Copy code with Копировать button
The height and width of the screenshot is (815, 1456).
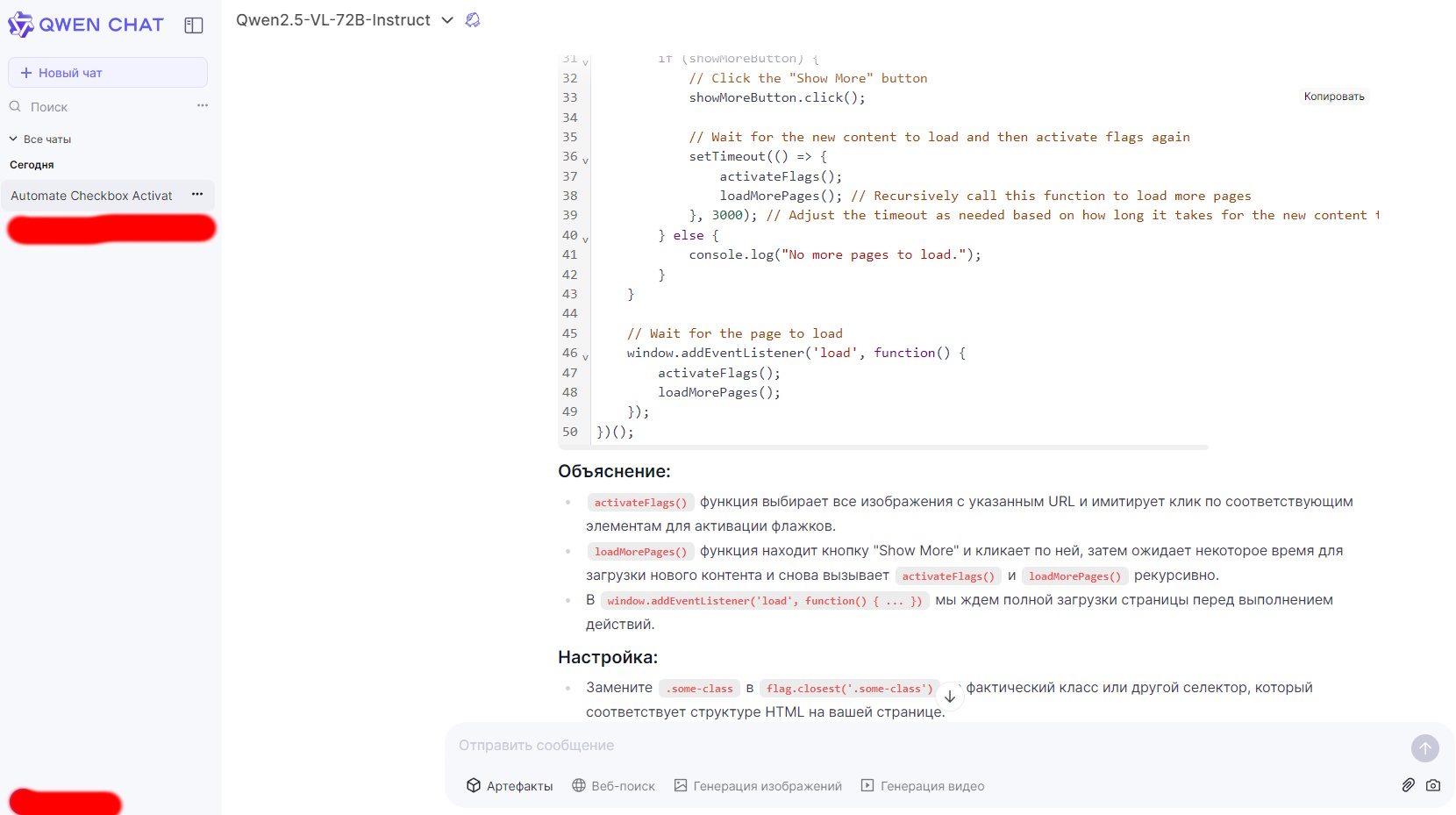1334,97
